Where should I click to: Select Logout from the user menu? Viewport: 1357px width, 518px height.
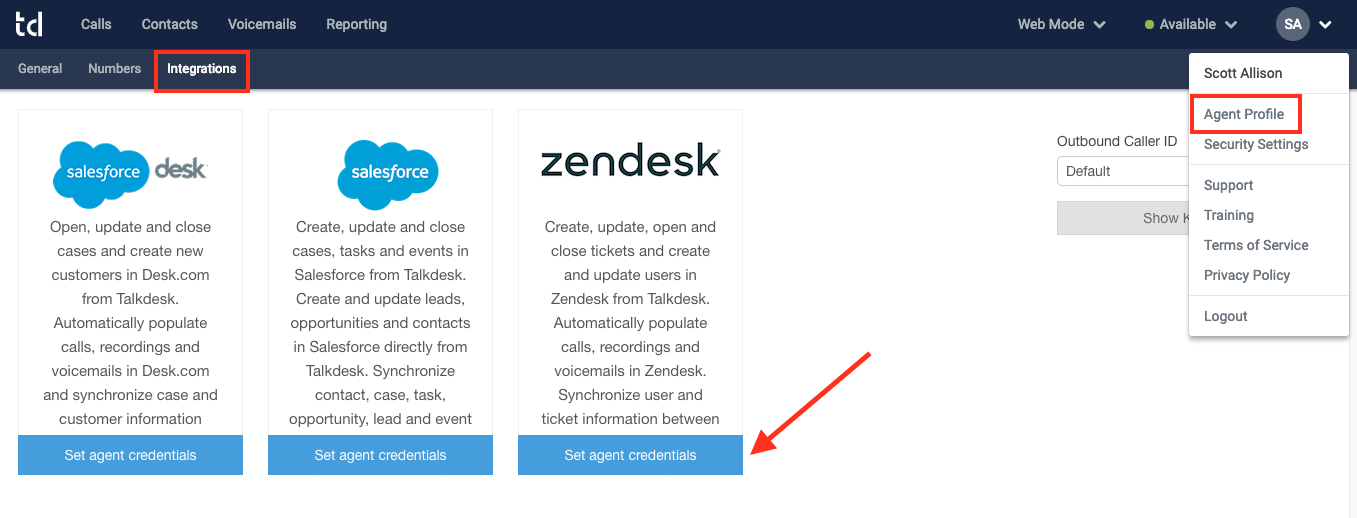pyautogui.click(x=1226, y=316)
